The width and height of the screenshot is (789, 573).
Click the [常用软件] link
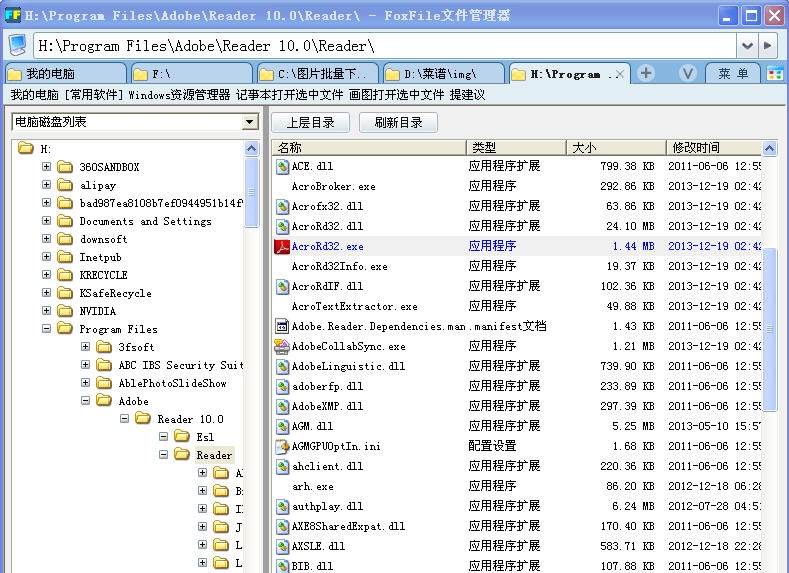tap(94, 95)
